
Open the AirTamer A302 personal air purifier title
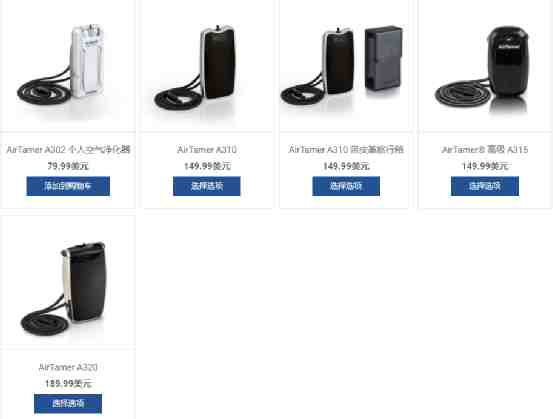68,150
